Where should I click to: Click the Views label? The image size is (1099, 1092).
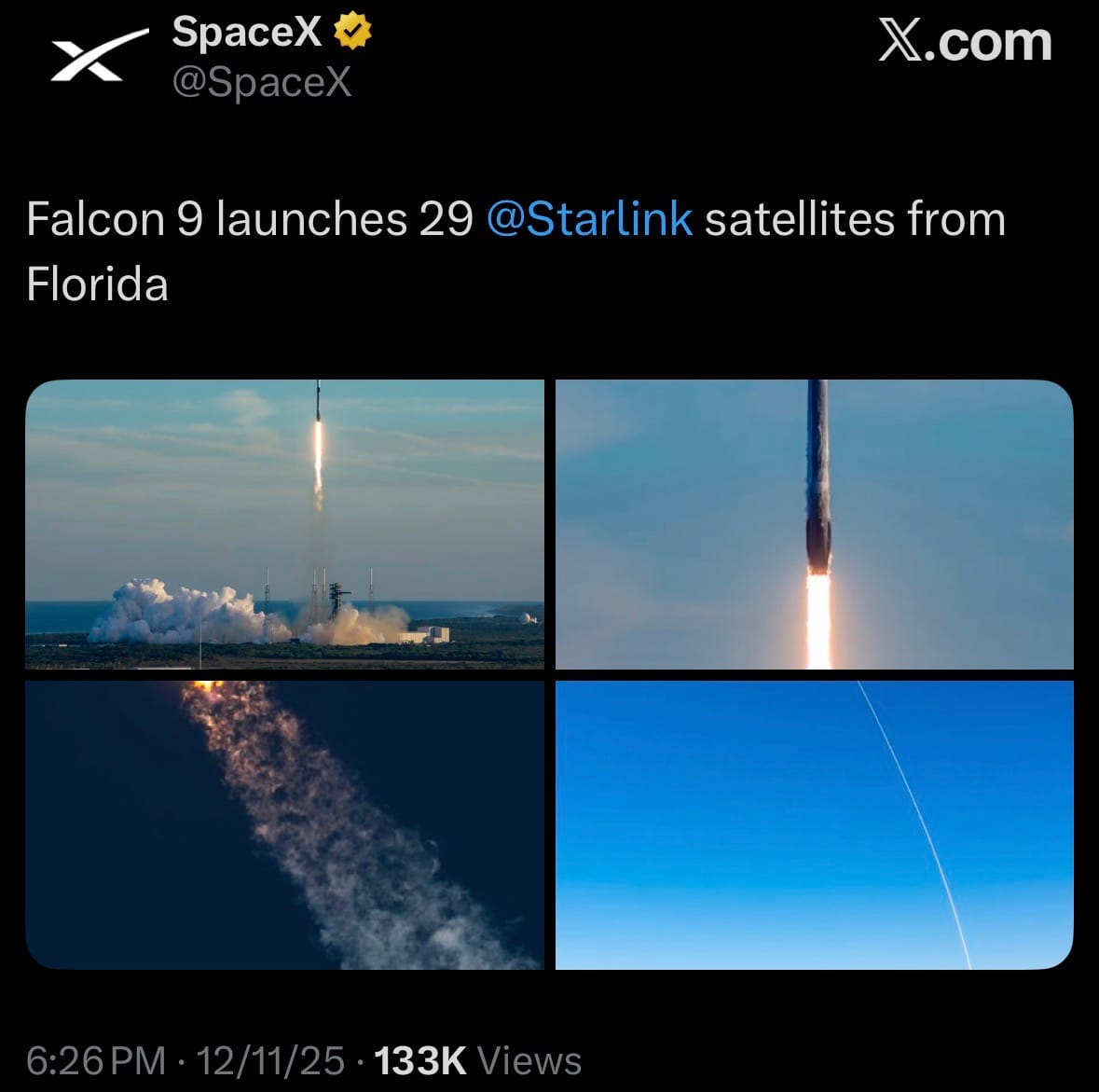pyautogui.click(x=529, y=1061)
